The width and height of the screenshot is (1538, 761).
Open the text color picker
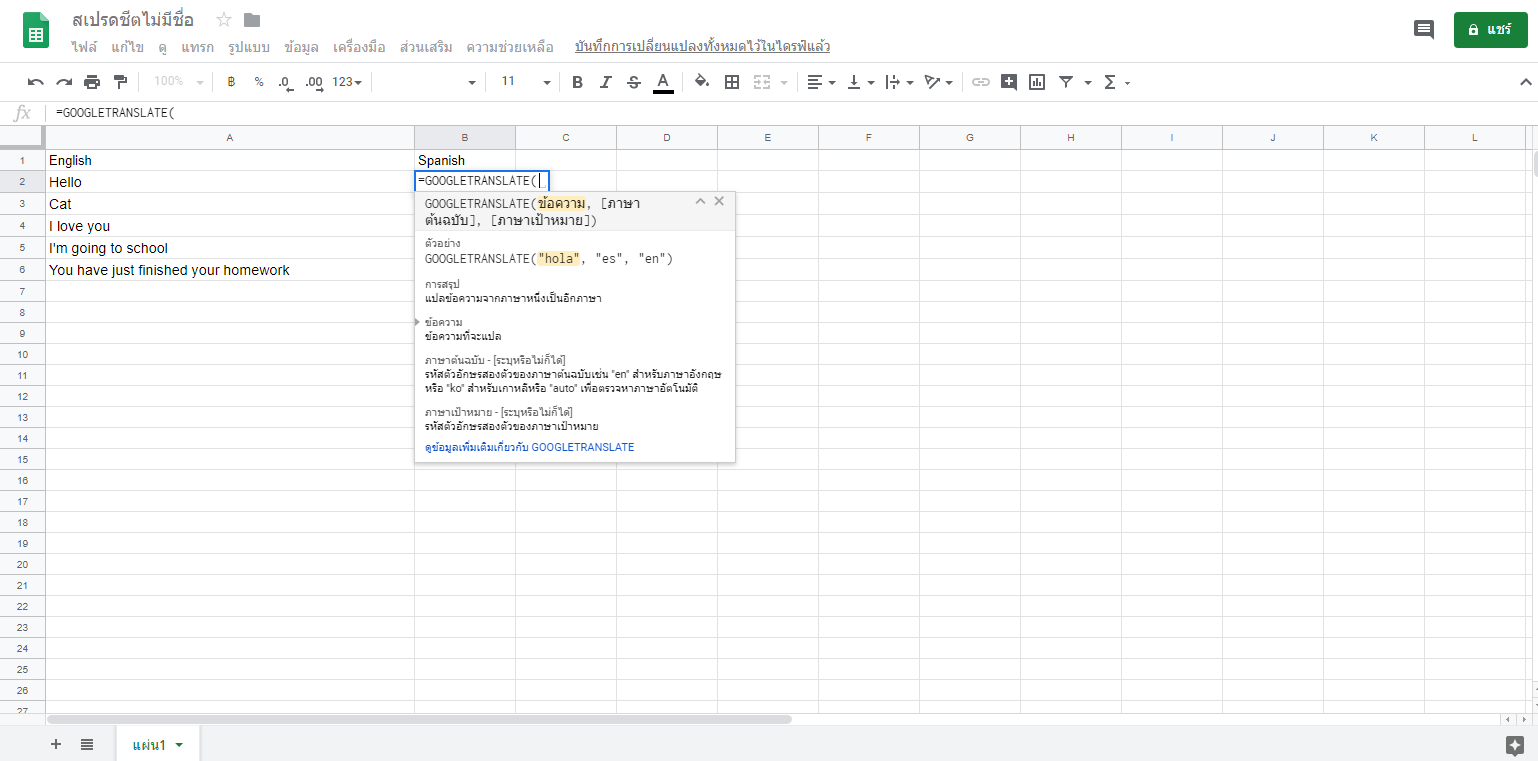(x=662, y=82)
